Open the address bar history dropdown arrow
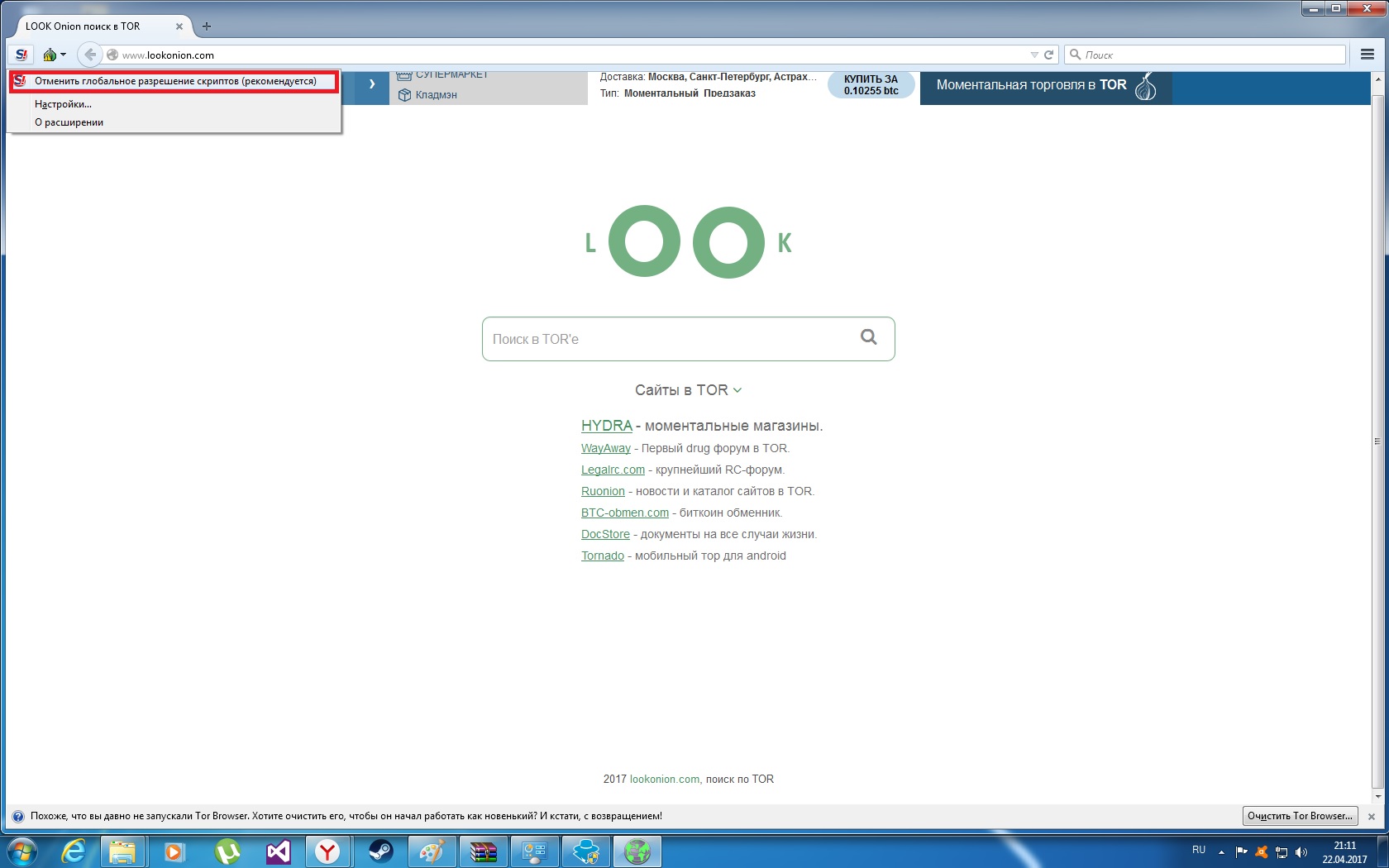 pyautogui.click(x=1034, y=55)
